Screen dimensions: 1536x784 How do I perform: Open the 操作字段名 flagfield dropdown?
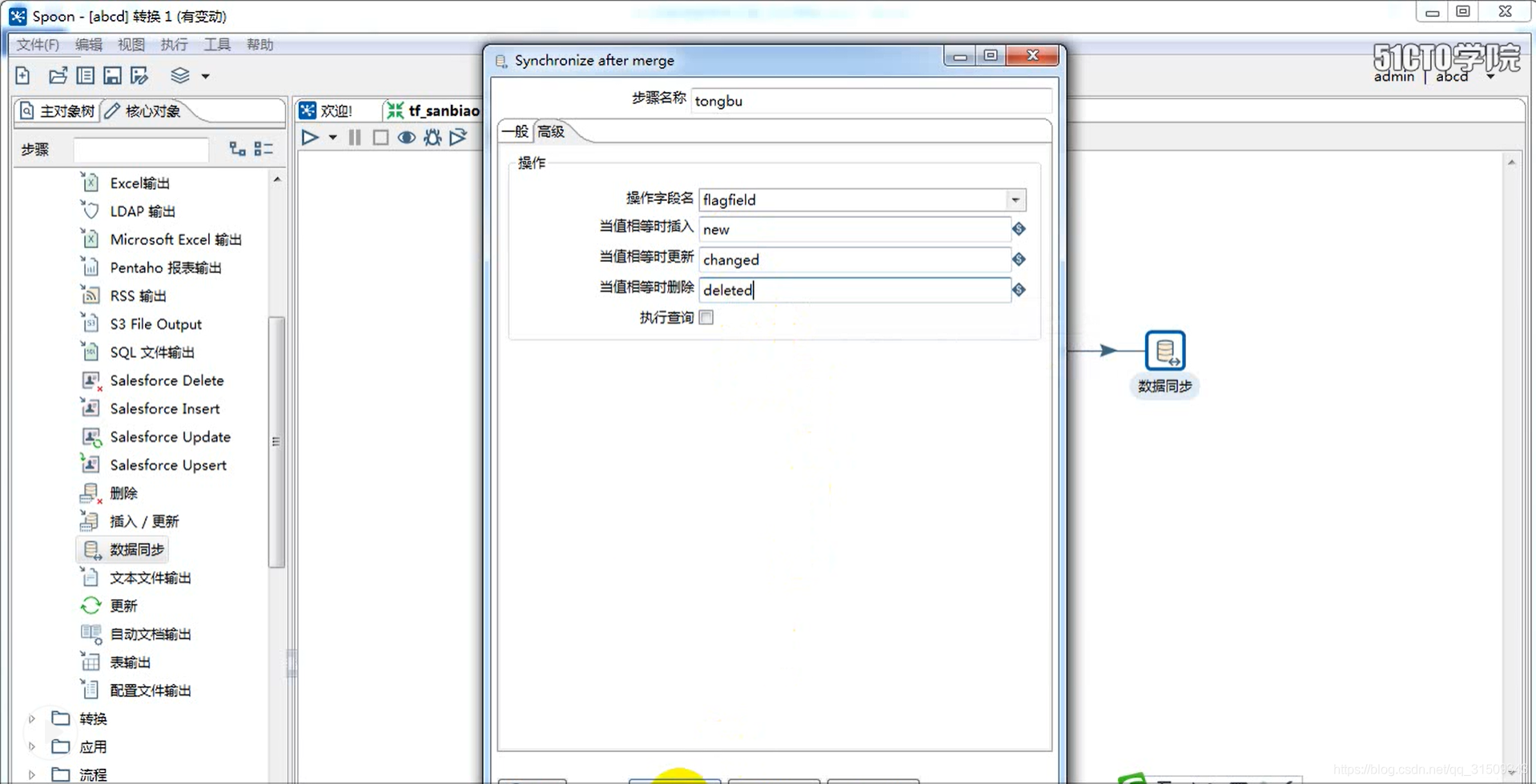point(1015,199)
